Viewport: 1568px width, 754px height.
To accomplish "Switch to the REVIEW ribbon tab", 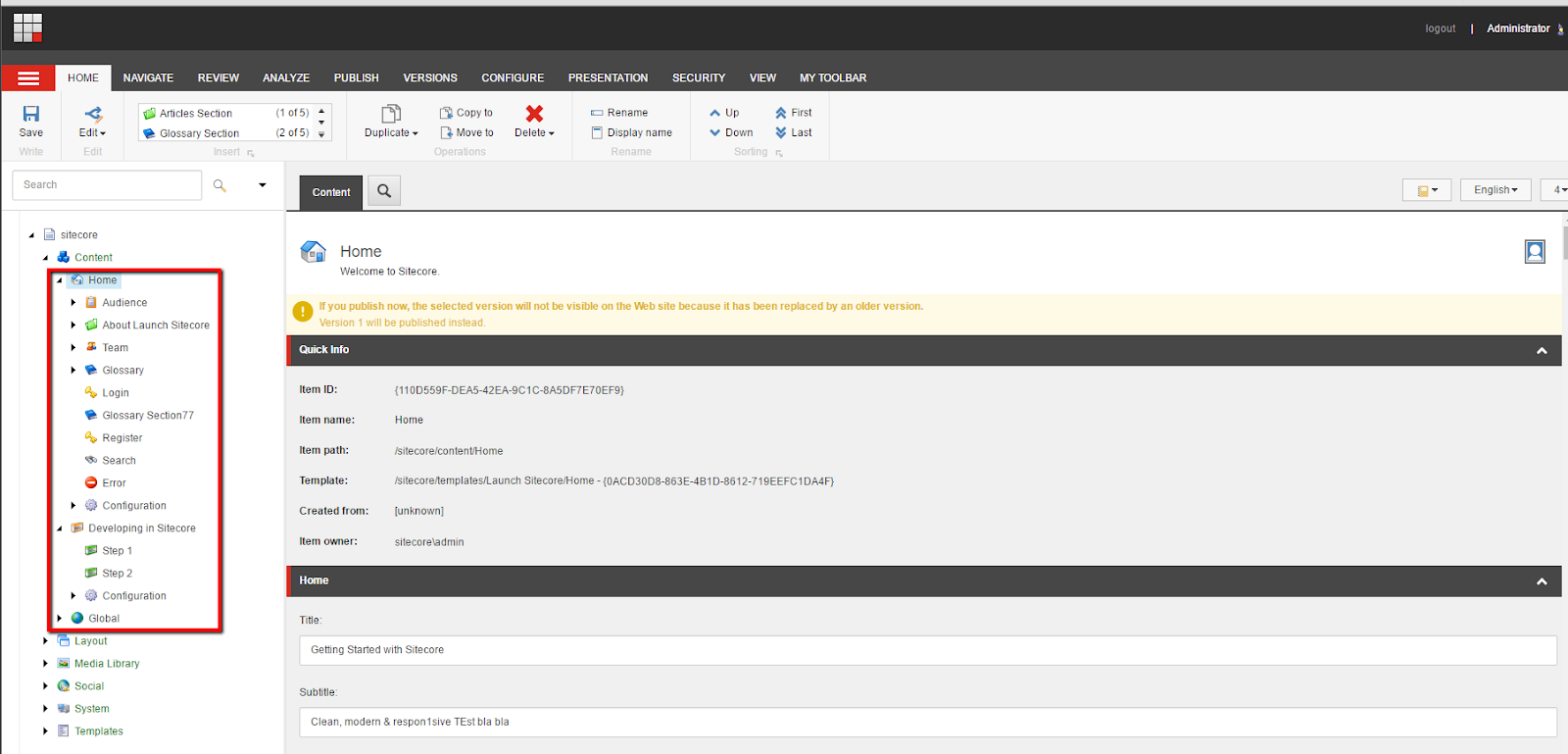I will coord(219,78).
